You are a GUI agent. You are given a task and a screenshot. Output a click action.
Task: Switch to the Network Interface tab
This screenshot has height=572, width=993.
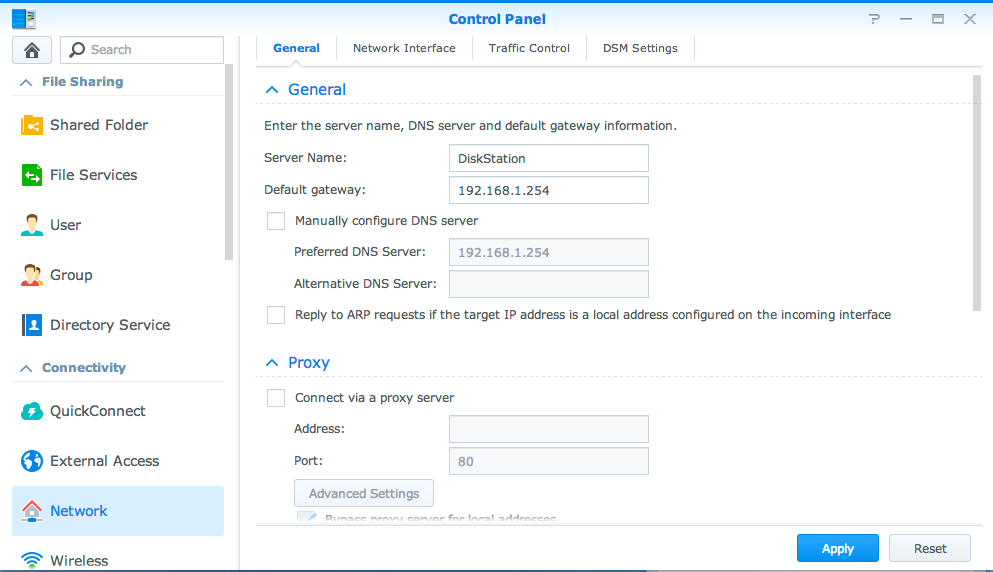404,48
